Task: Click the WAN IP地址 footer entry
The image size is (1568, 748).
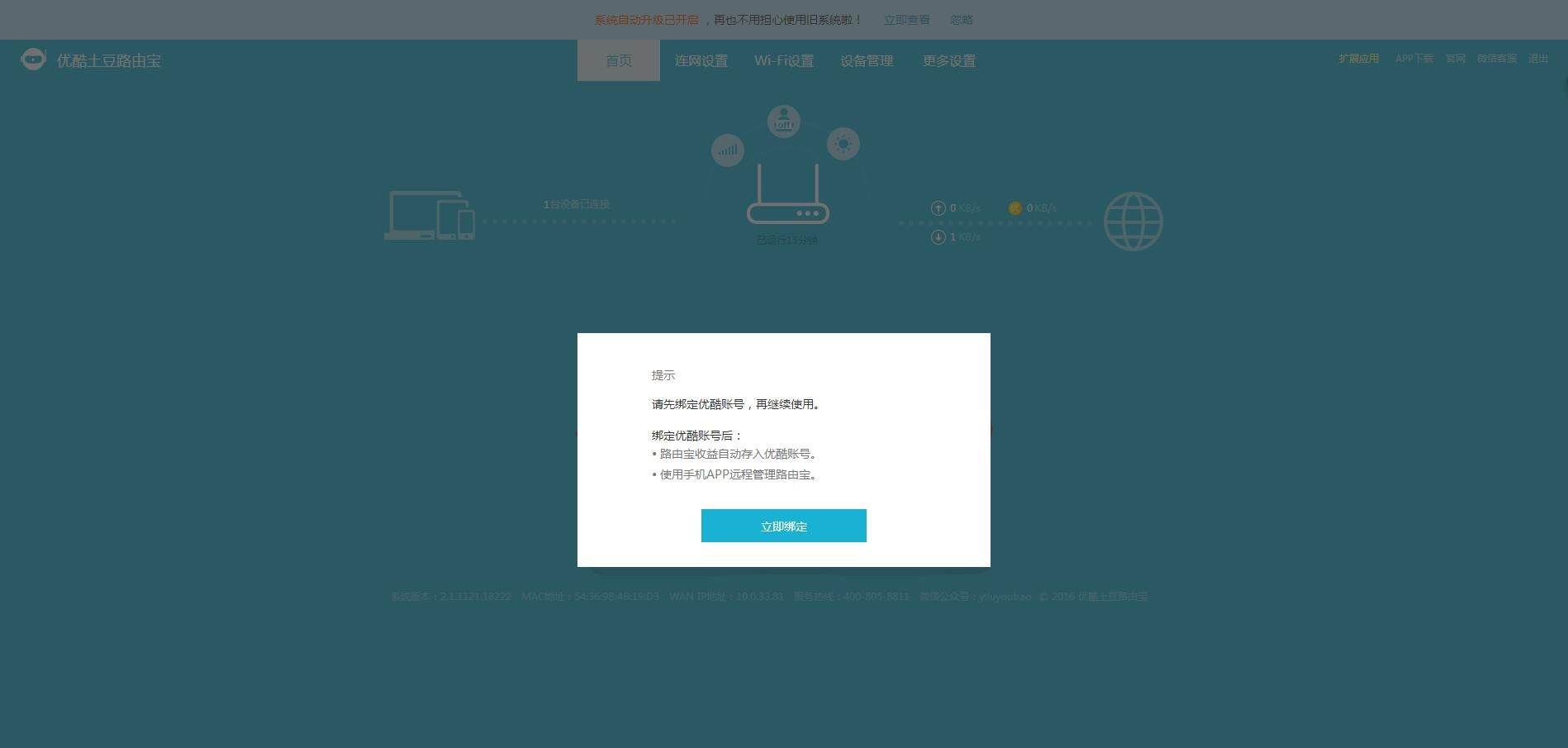Action: (x=726, y=597)
